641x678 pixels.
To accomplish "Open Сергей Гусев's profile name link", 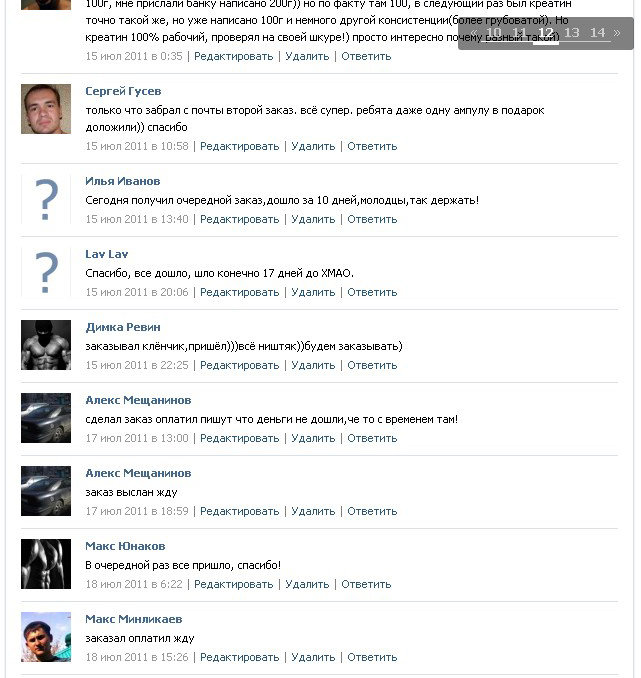I will pos(123,91).
